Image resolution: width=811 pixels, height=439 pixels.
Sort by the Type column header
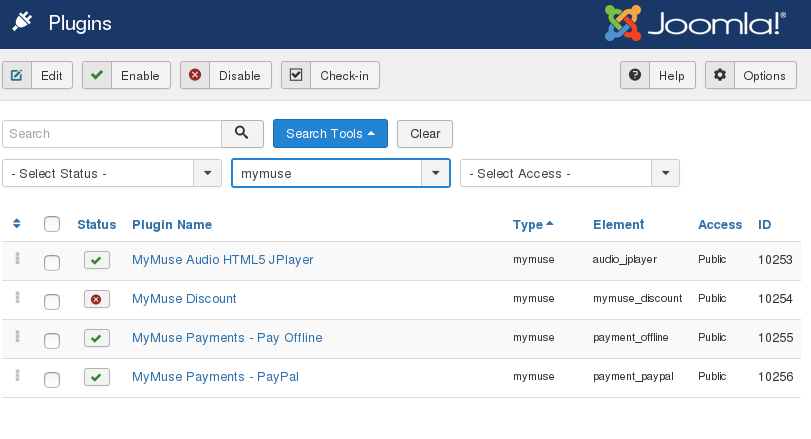coord(533,224)
